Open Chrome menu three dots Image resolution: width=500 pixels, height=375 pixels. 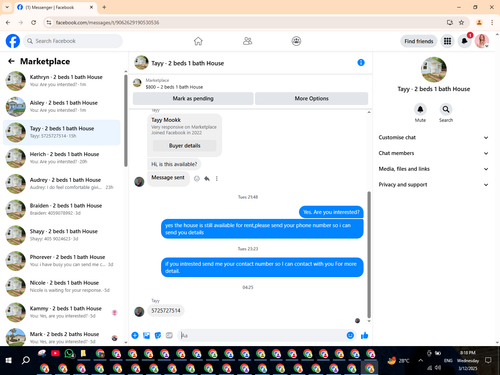[492, 22]
